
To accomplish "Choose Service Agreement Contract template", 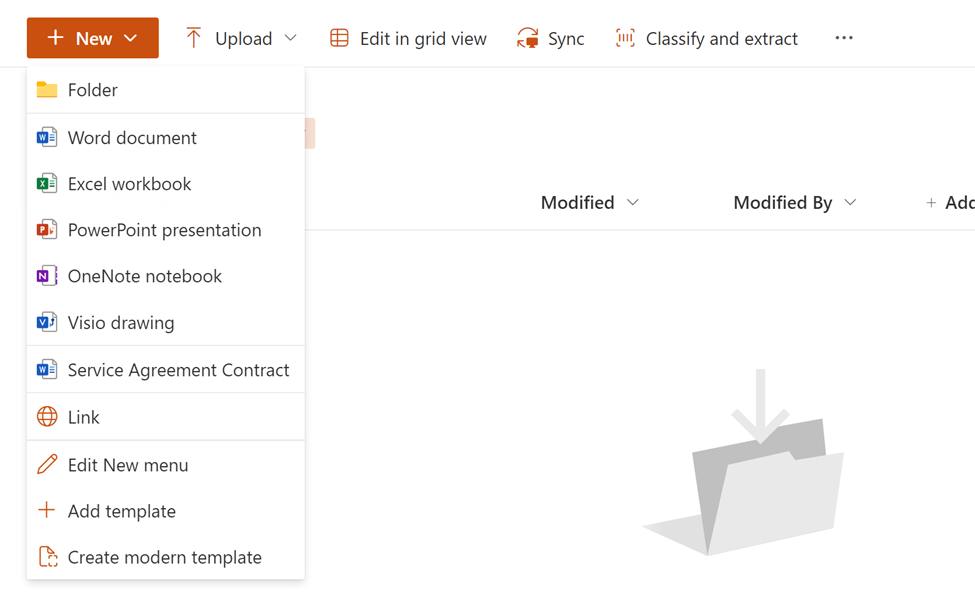I will (178, 370).
